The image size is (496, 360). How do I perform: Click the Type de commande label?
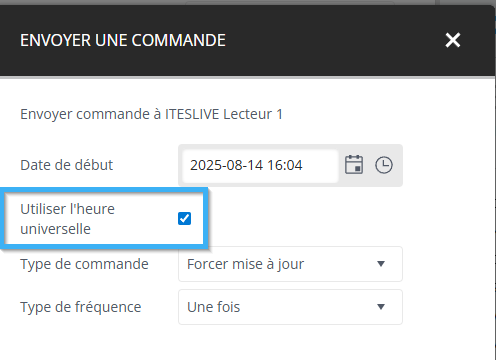(84, 264)
